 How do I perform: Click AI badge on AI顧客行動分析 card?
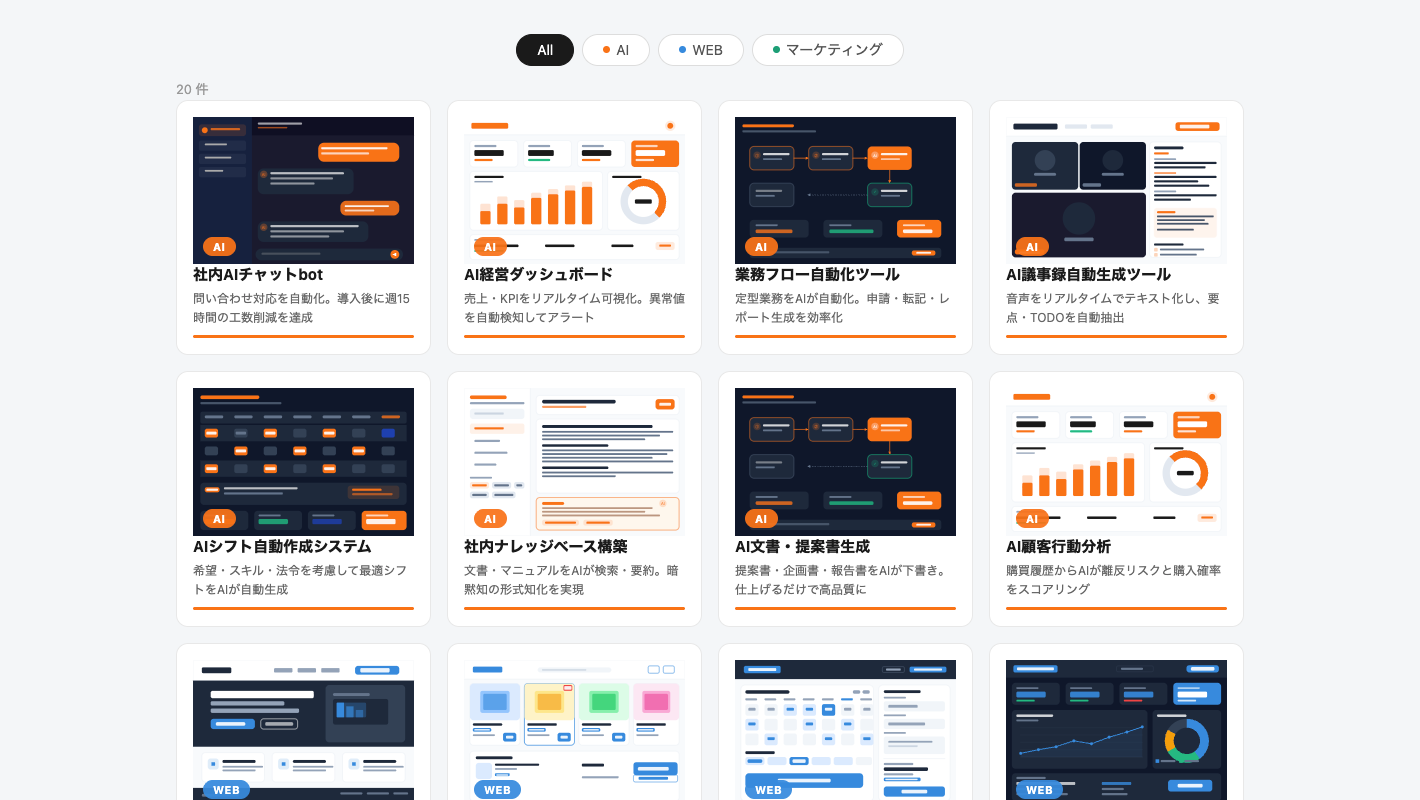click(x=1032, y=519)
